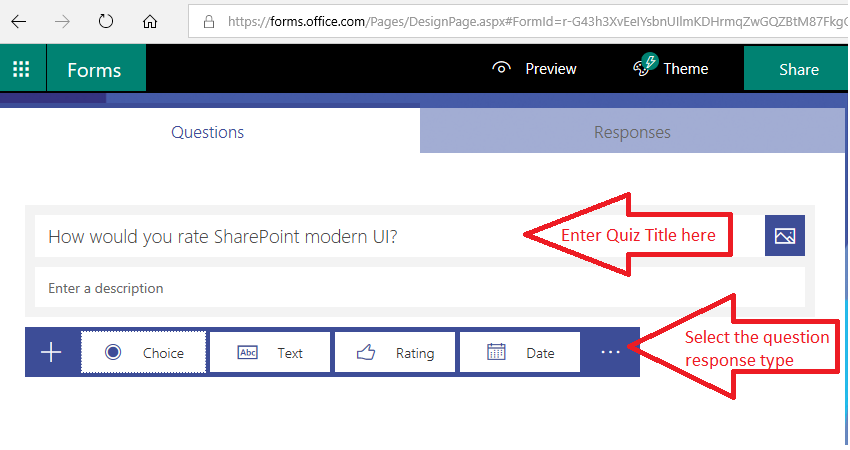Screen dimensions: 850x450
Task: Add a Rating question
Action: pos(395,352)
